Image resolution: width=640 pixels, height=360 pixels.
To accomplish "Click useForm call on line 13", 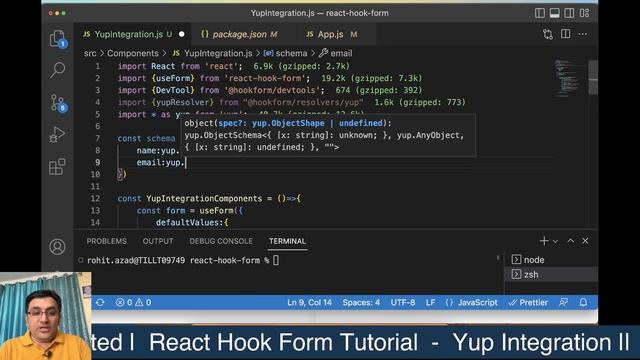I will [x=216, y=211].
